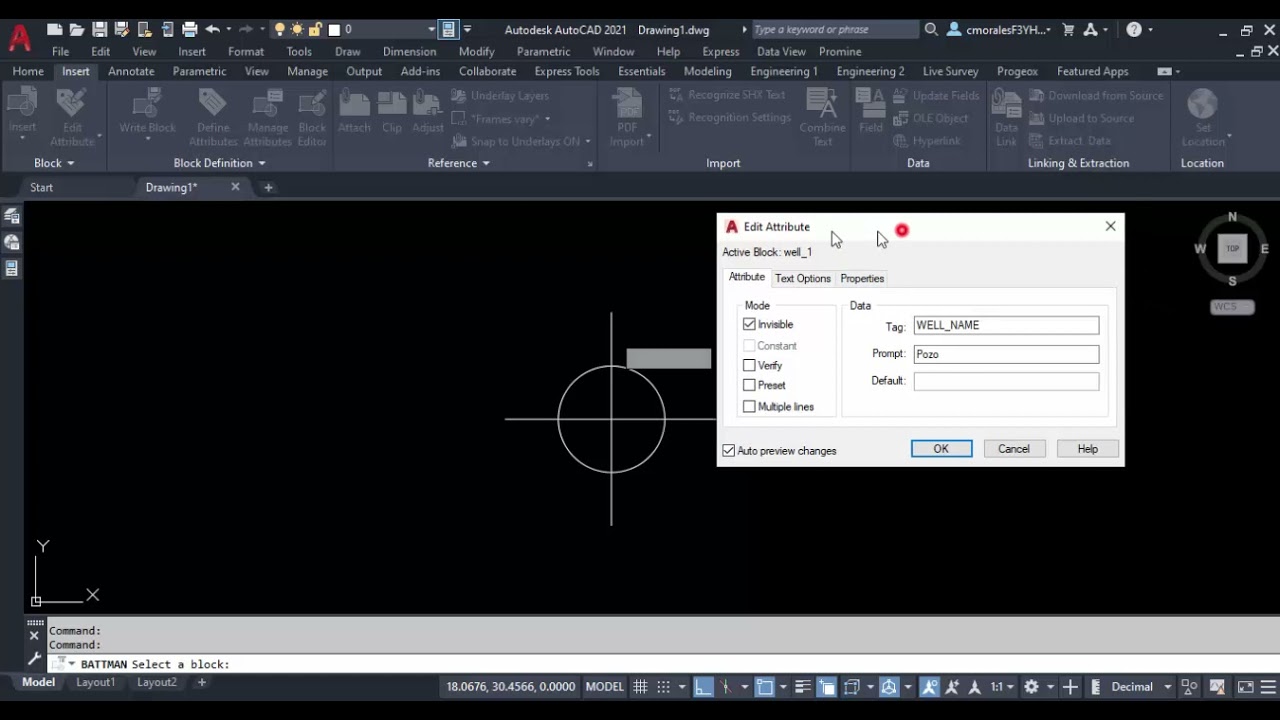Click the Undo arrow icon
This screenshot has height=720, width=1280.
click(x=212, y=30)
